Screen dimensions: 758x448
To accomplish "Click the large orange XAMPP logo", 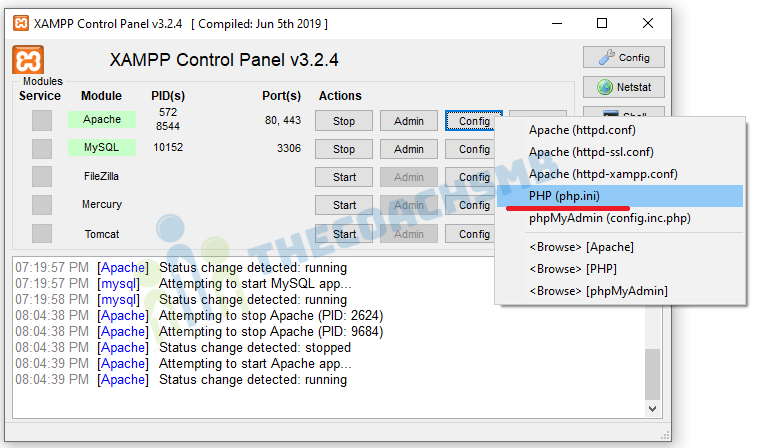I will [28, 60].
